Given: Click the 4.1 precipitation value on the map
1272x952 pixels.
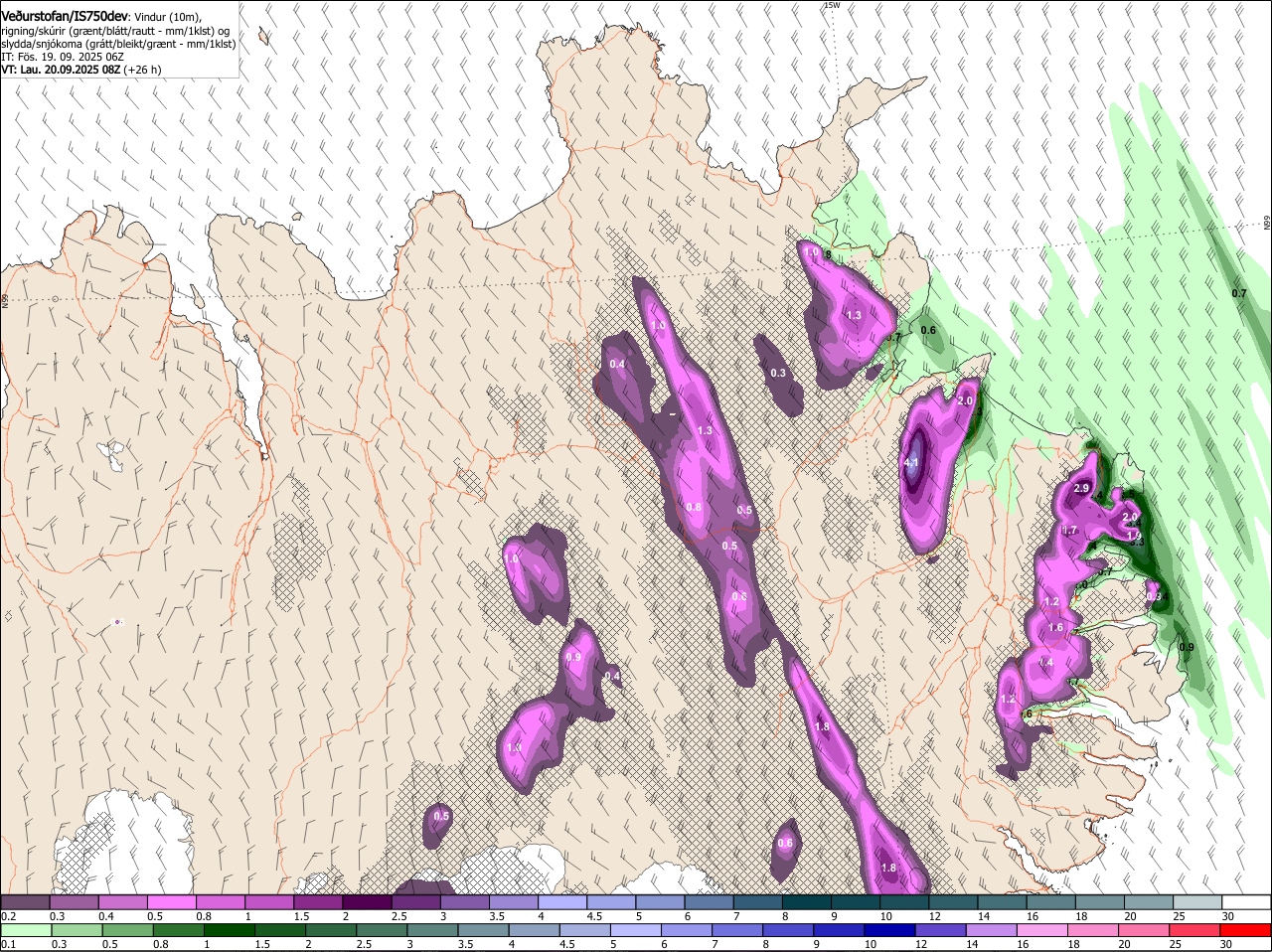Looking at the screenshot, I should click(x=911, y=463).
